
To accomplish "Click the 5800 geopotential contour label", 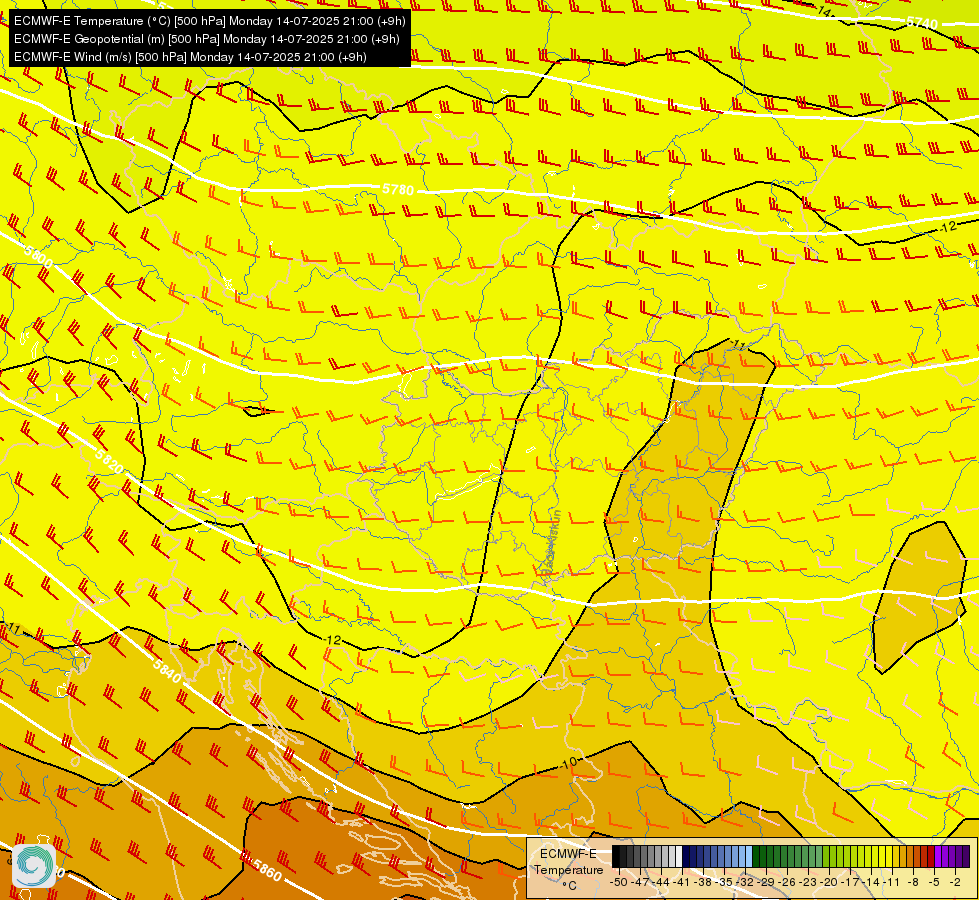I will pyautogui.click(x=39, y=257).
